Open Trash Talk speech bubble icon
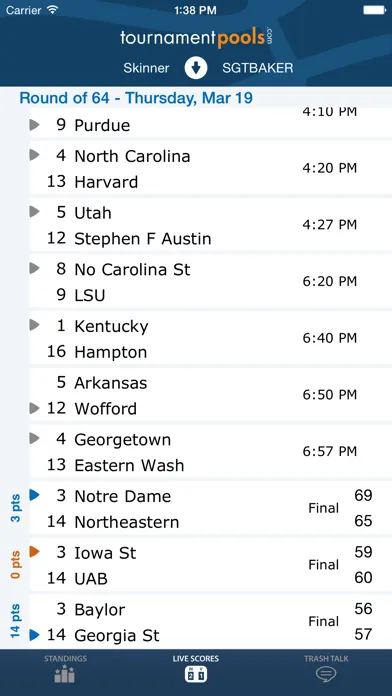This screenshot has height=696, width=392. click(326, 675)
